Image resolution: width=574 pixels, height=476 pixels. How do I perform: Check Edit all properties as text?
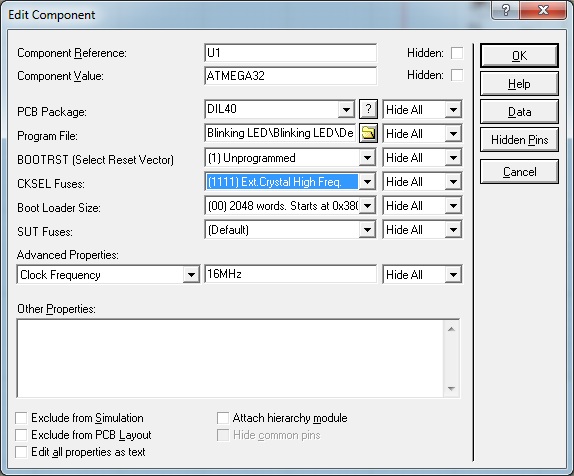pos(21,452)
